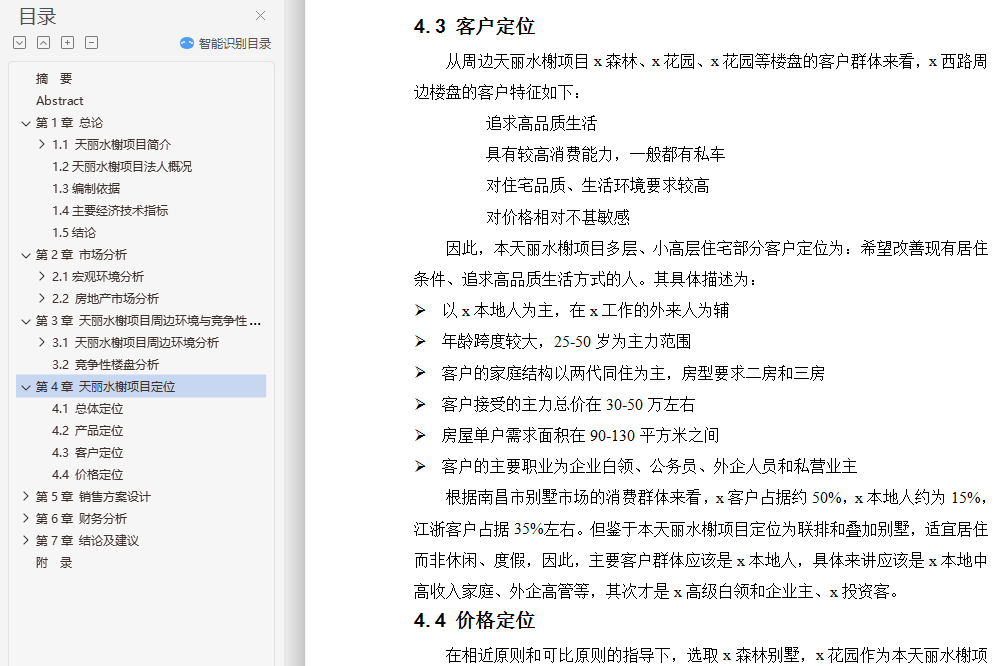996x666 pixels.
Task: Collapse 第1章 总论 chevron
Action: (25, 123)
